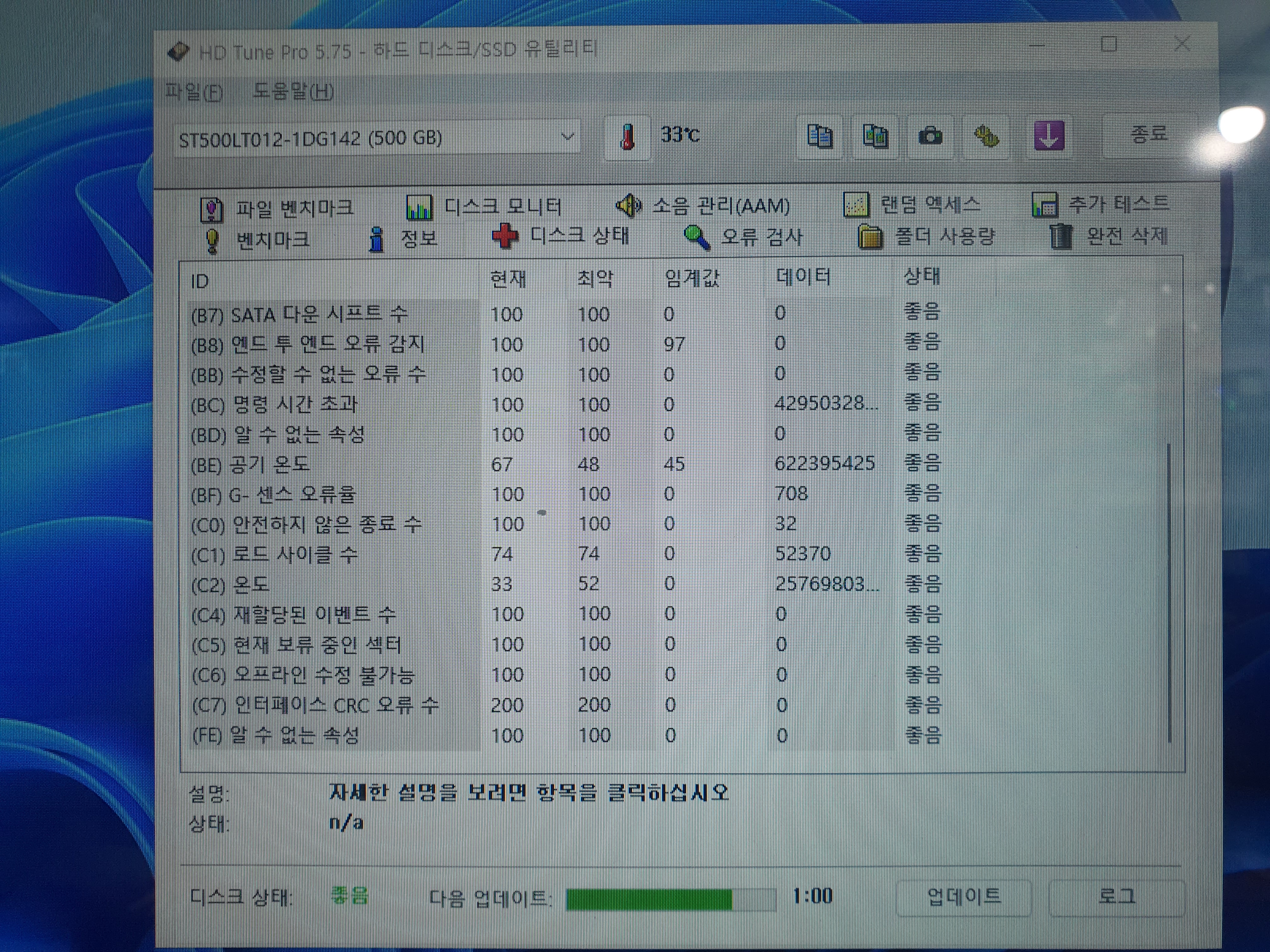Click the 디스크 모니터 chart icon
Viewport: 1270px width, 952px height.
pos(419,207)
